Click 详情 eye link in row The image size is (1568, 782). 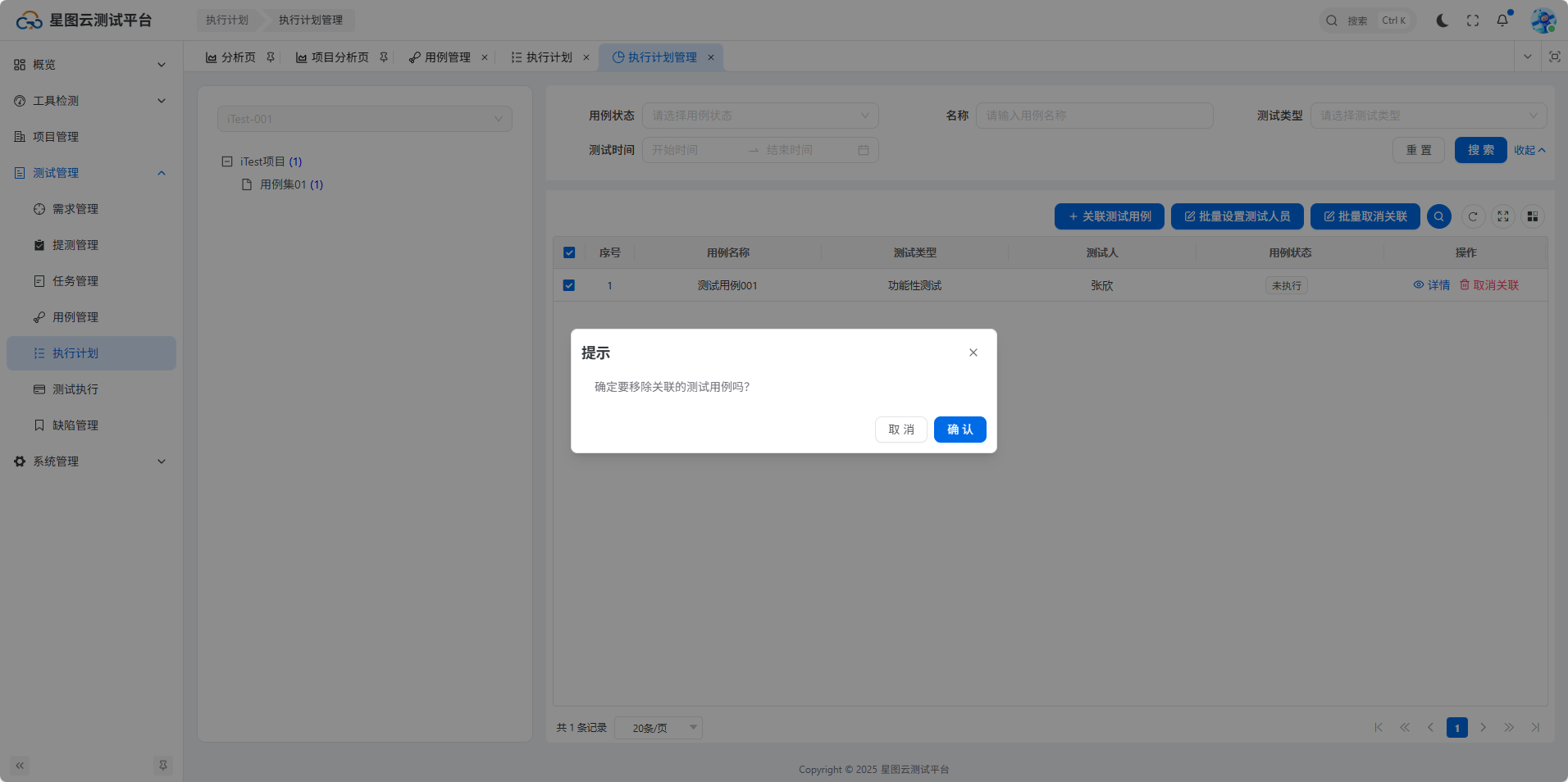[x=1431, y=285]
